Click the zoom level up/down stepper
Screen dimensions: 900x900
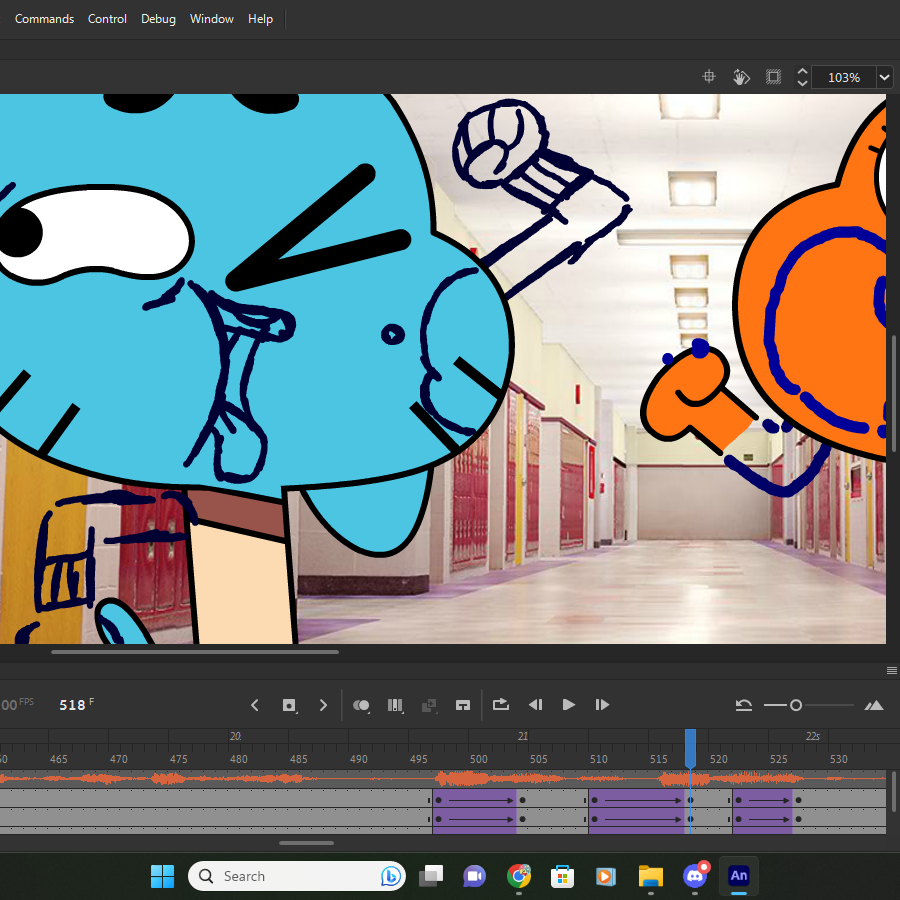tap(802, 77)
